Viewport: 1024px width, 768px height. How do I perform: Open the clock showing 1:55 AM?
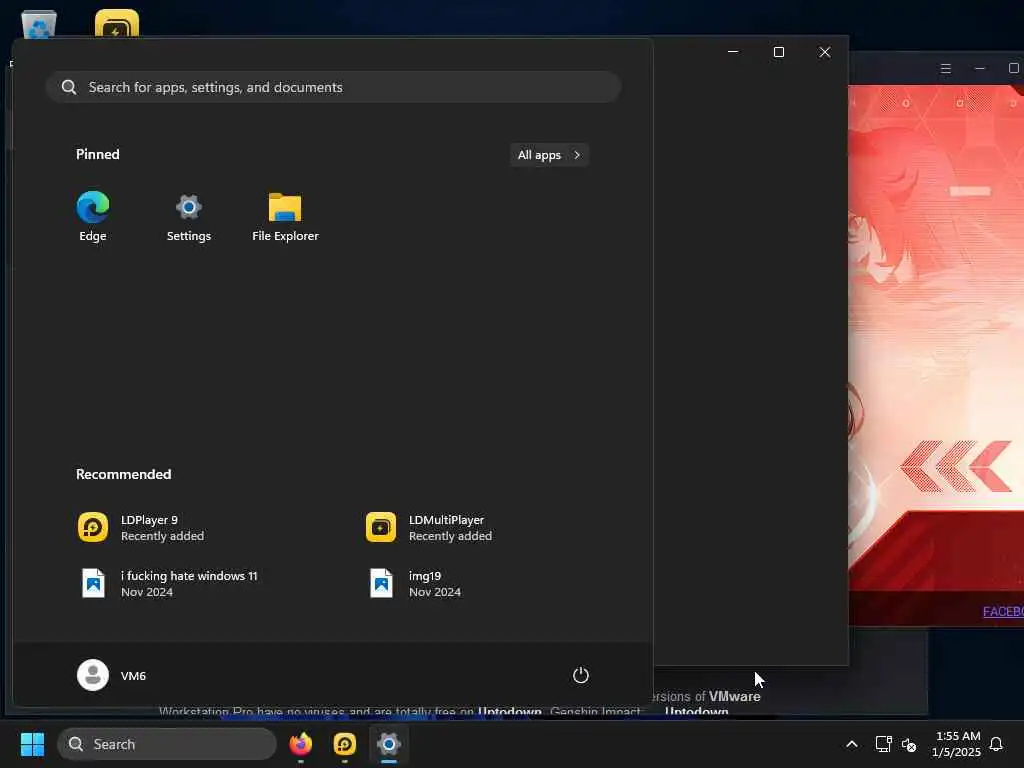[x=956, y=744]
